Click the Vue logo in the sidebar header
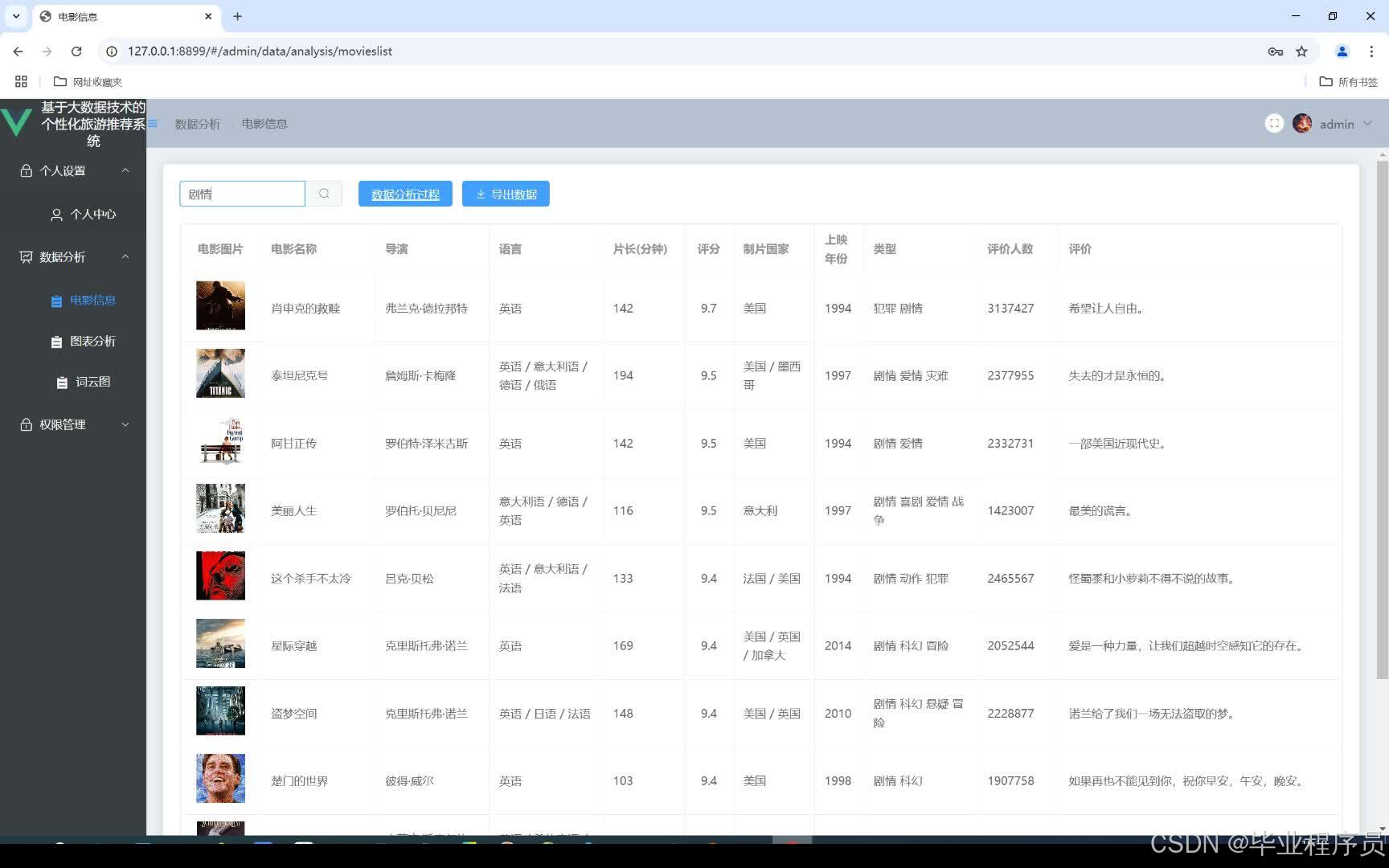Viewport: 1389px width, 868px height. 16,122
